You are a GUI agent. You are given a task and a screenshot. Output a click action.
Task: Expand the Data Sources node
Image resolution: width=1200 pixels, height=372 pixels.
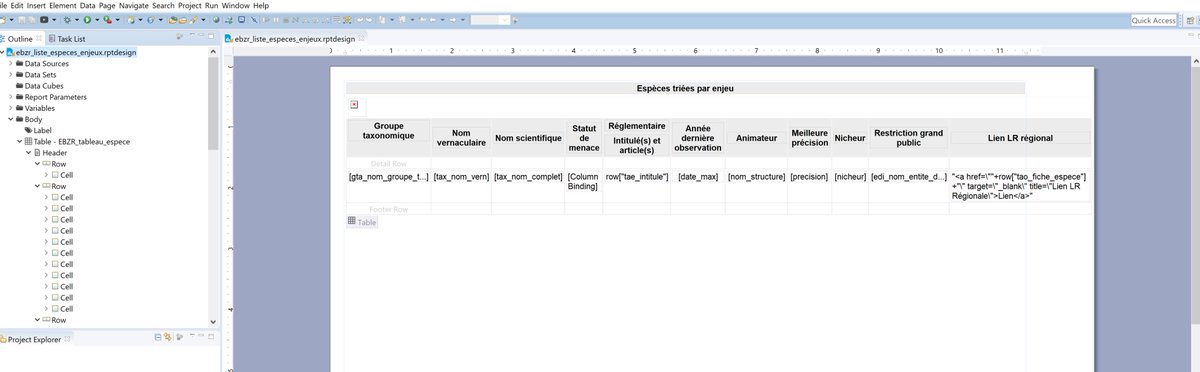tap(10, 63)
